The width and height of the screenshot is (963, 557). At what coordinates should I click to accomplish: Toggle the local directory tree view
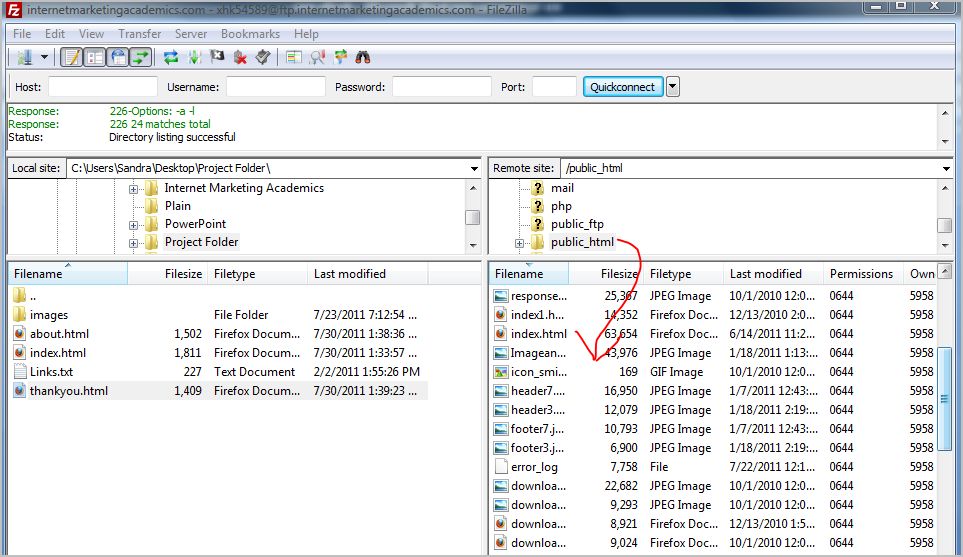point(95,57)
